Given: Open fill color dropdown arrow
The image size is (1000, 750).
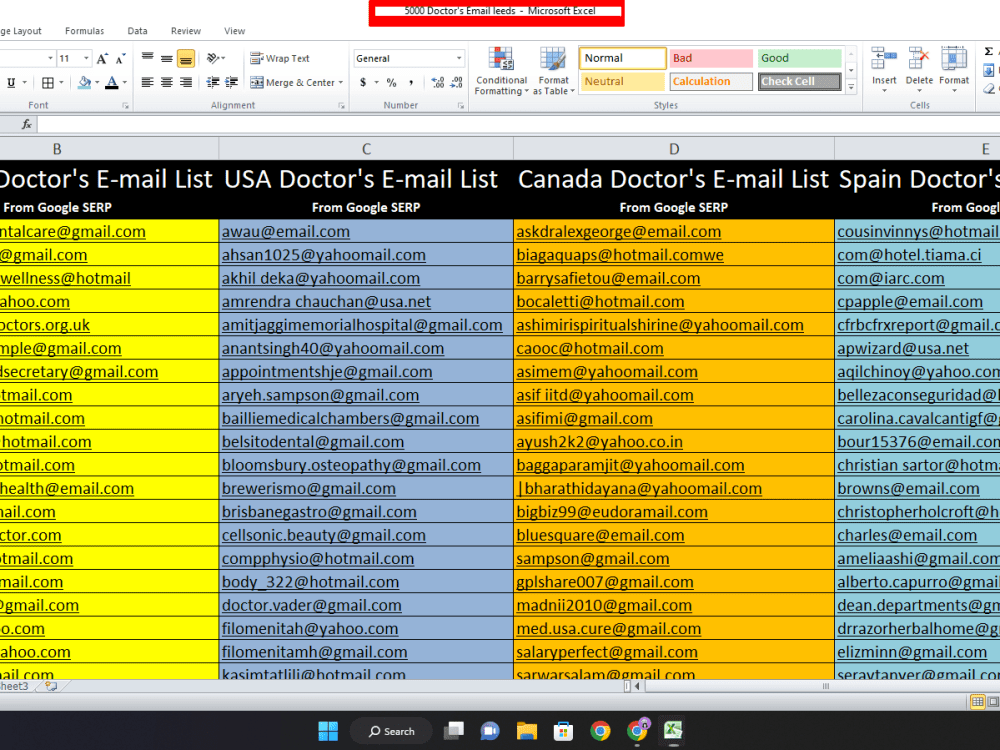Looking at the screenshot, I should tap(97, 82).
